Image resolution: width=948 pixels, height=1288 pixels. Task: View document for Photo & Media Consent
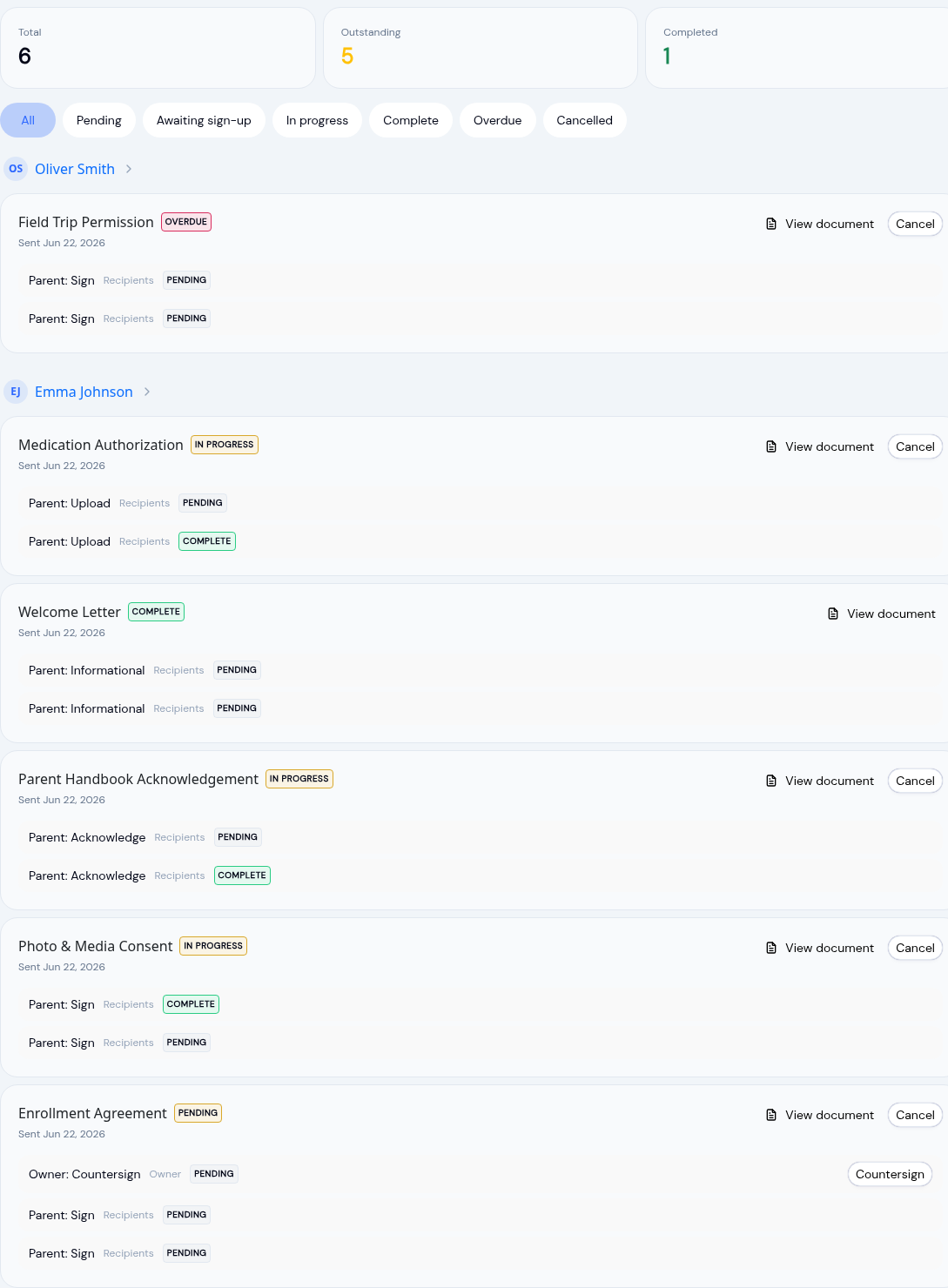coord(820,948)
